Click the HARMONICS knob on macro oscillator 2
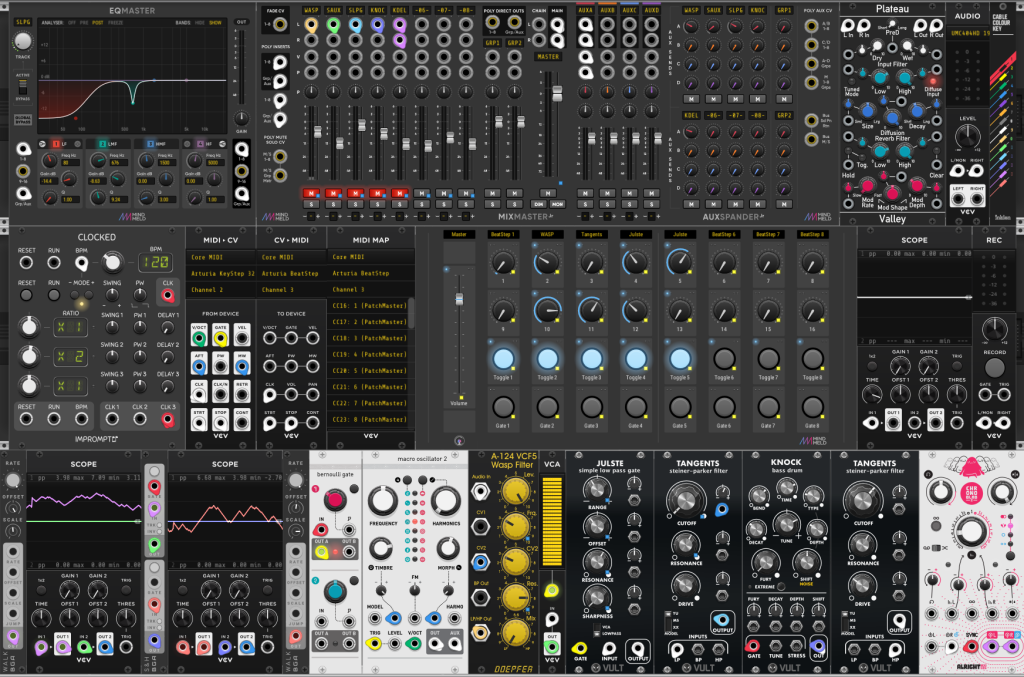The height and width of the screenshot is (677, 1024). [x=445, y=501]
